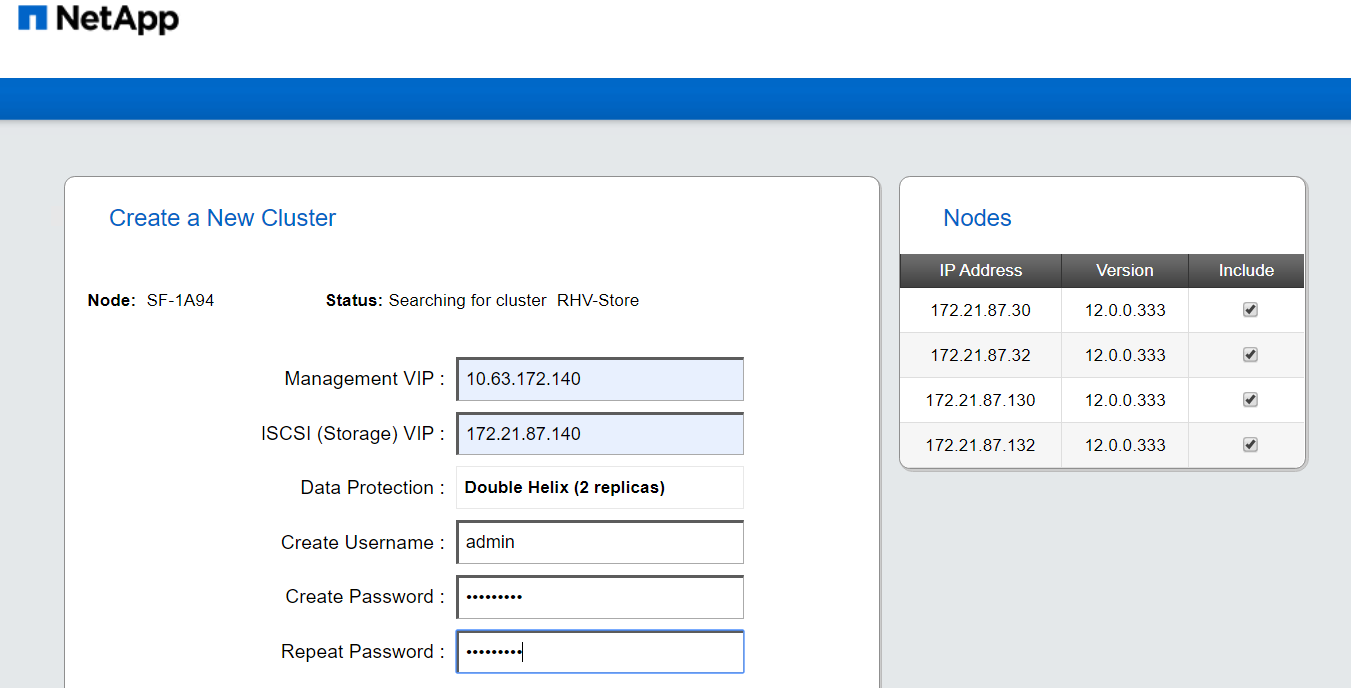Click the version cell for node 172.21.87.32

pos(1125,355)
